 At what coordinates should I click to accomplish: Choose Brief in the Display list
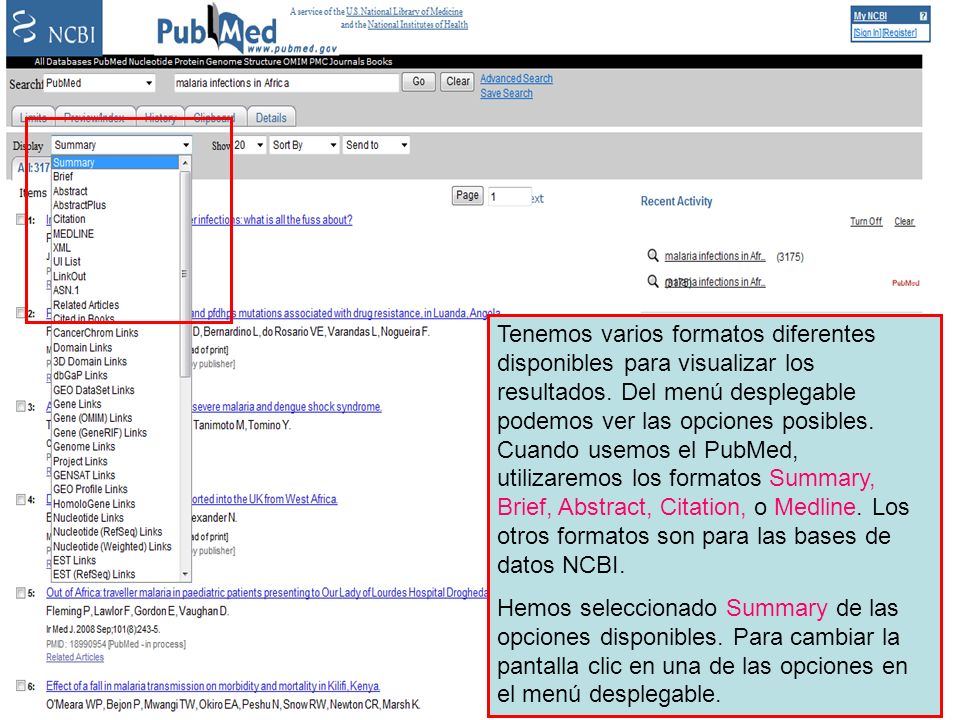pyautogui.click(x=115, y=176)
